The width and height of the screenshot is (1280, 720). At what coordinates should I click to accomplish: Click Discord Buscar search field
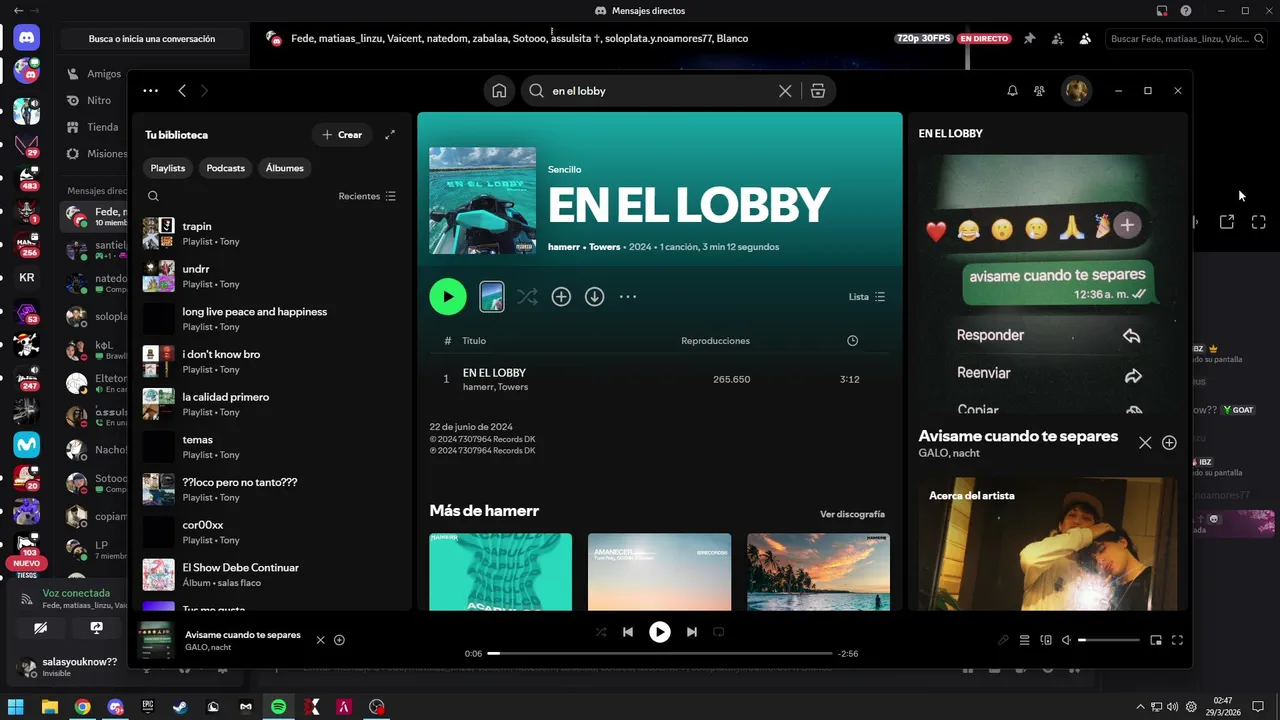(x=1187, y=38)
